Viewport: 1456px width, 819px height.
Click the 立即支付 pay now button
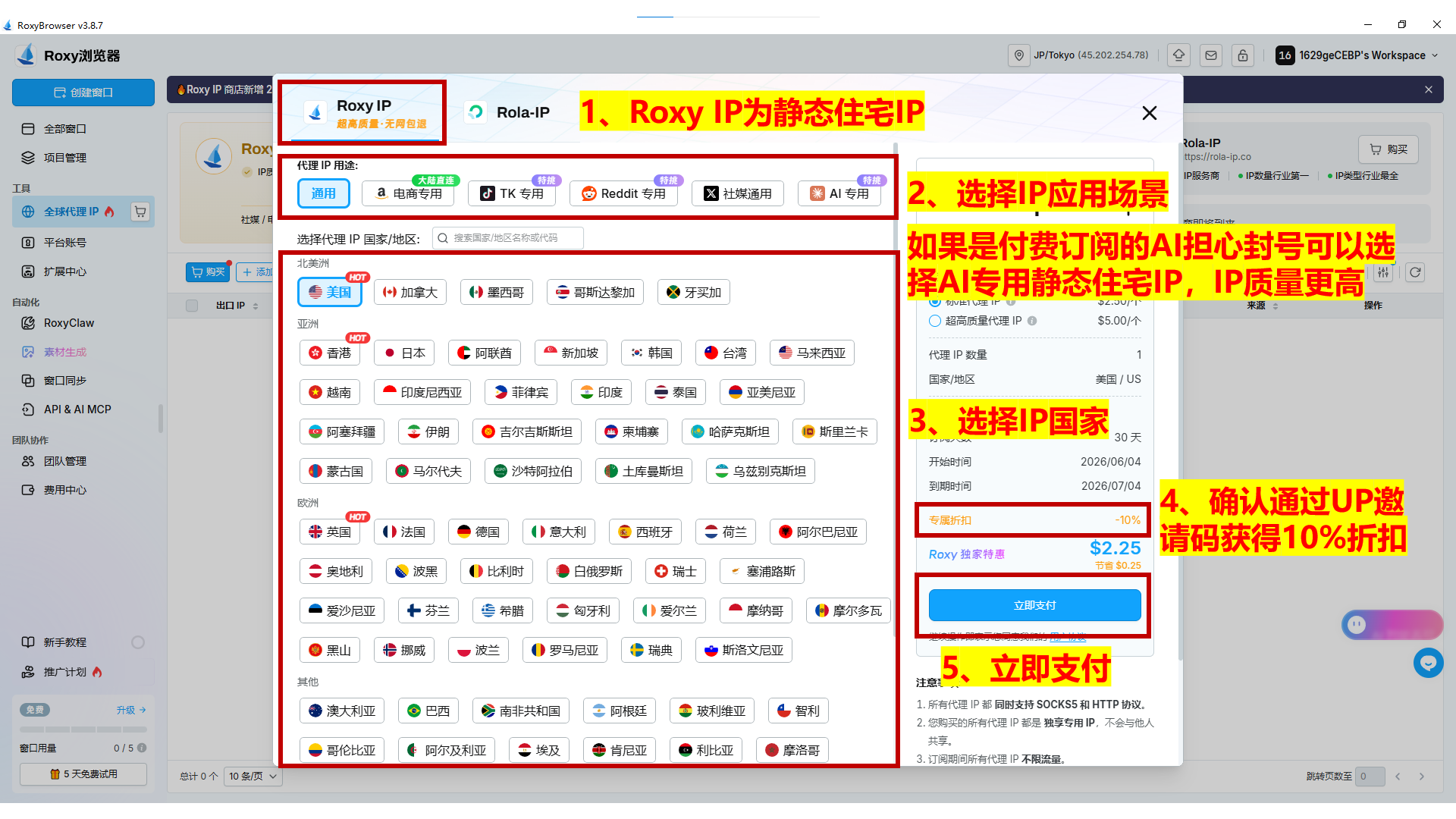click(x=1035, y=605)
